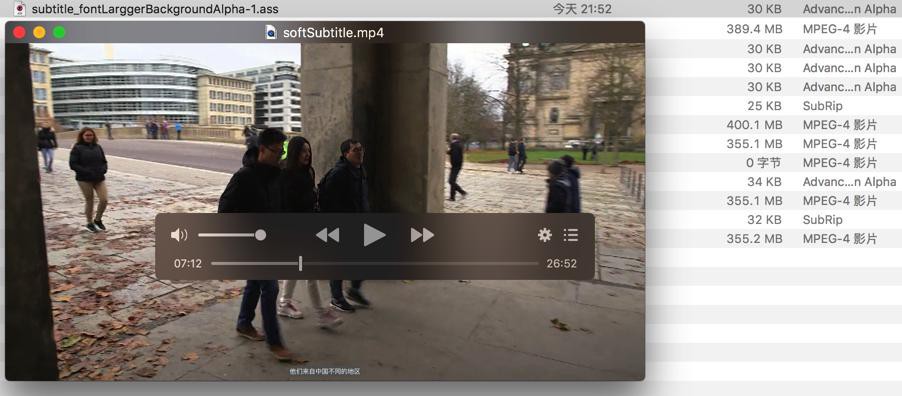This screenshot has height=396, width=902.
Task: Click the elapsed time 07:12 label
Action: 188,264
